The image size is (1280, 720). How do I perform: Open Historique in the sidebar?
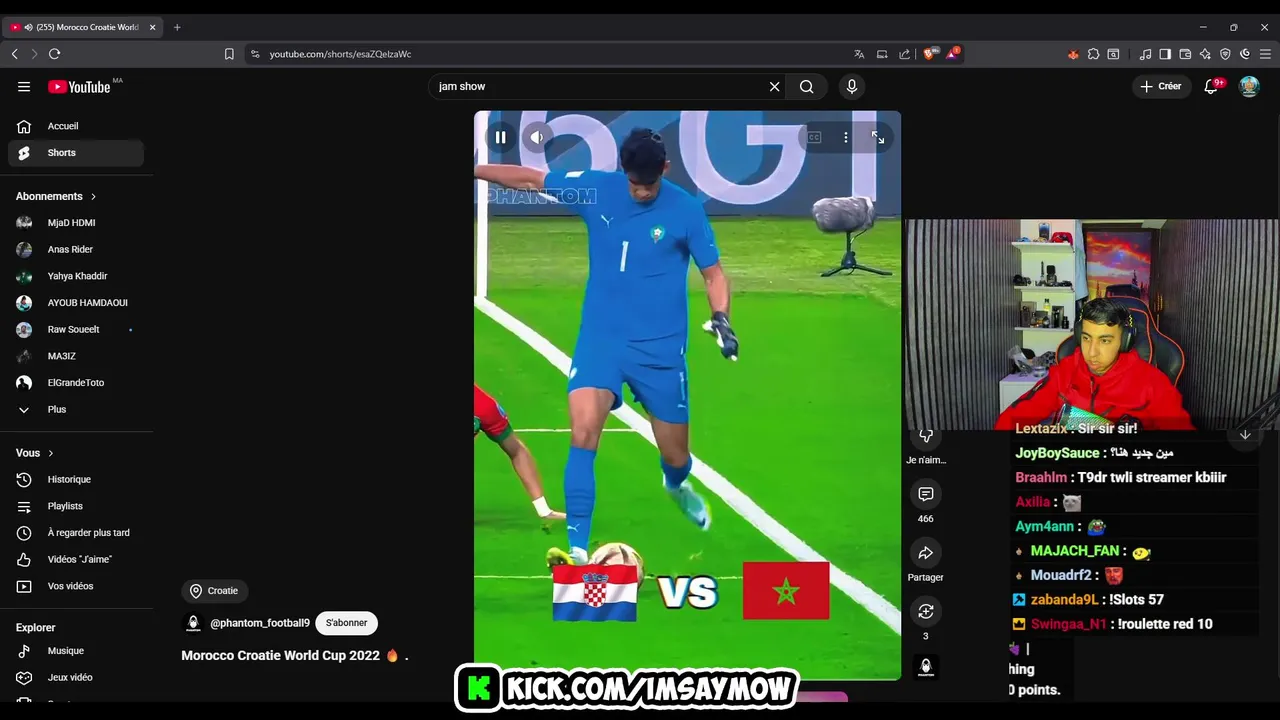pyautogui.click(x=76, y=480)
